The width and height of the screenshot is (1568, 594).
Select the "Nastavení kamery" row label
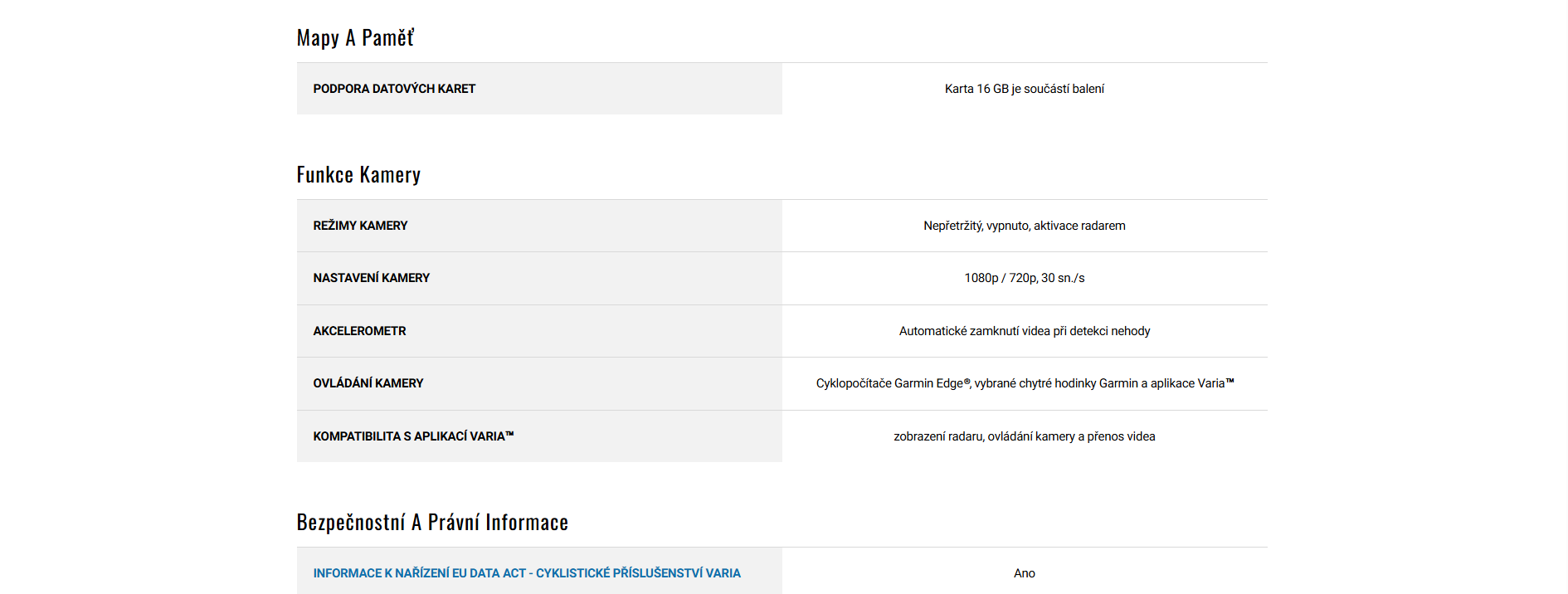pyautogui.click(x=371, y=278)
